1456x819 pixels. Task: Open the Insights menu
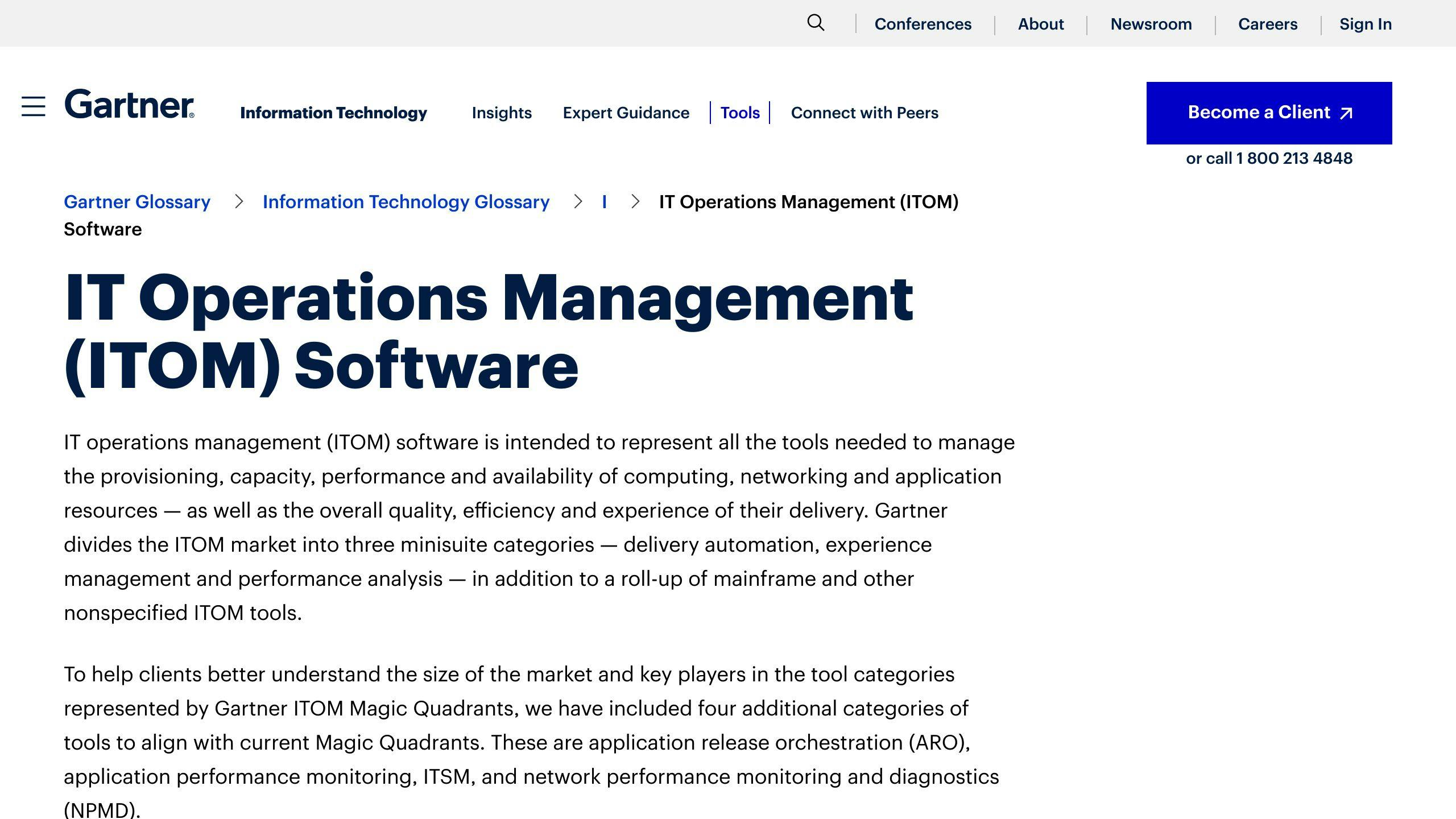(502, 113)
